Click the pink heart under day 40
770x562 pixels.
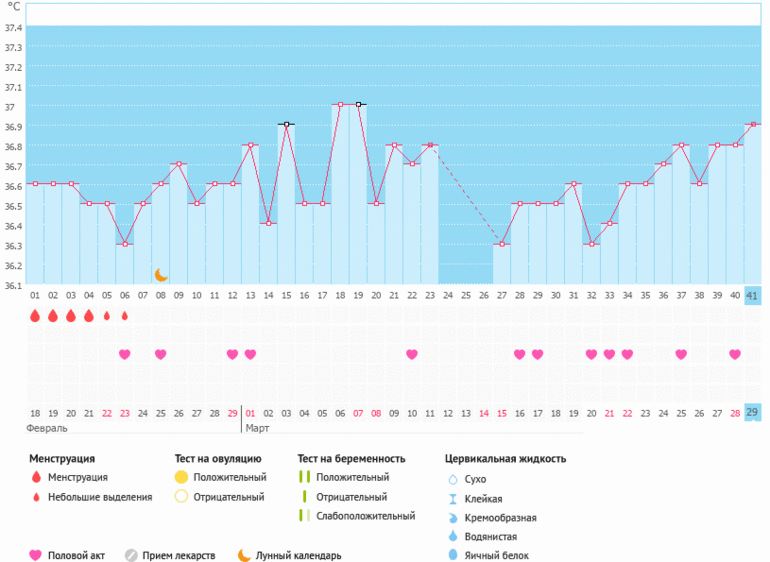coord(735,354)
